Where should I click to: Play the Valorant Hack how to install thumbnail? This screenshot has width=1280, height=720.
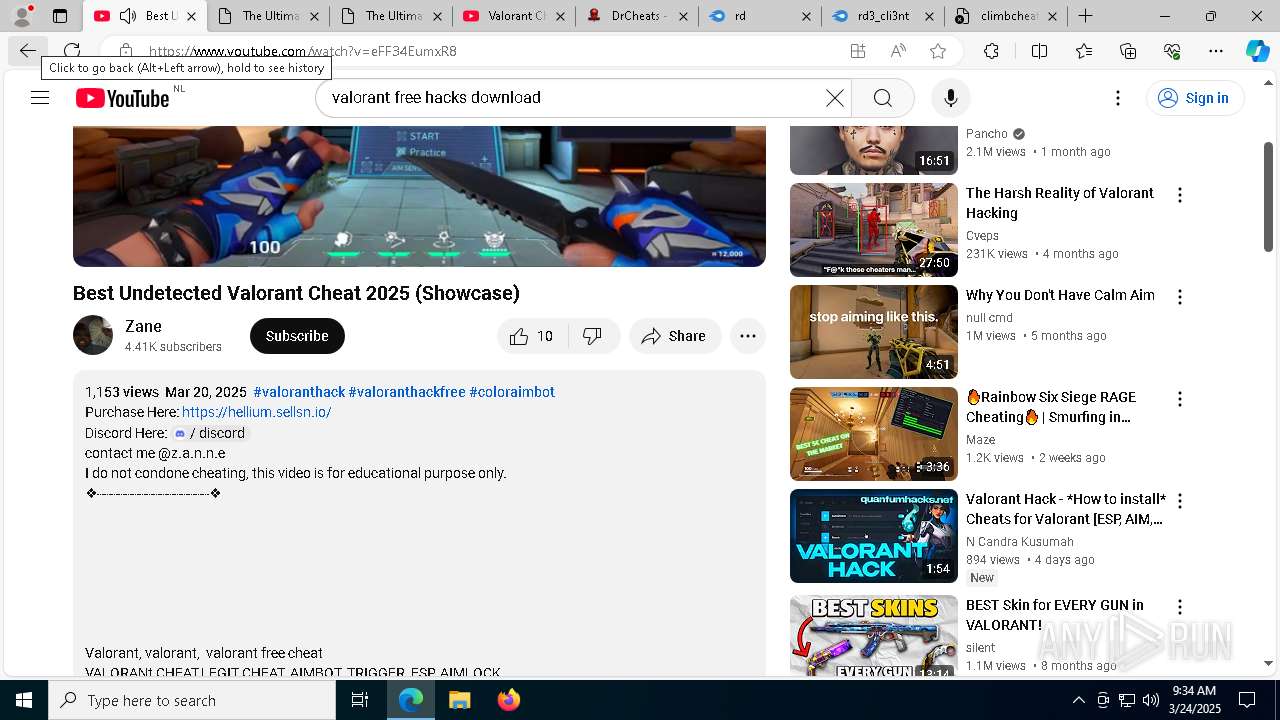tap(874, 536)
